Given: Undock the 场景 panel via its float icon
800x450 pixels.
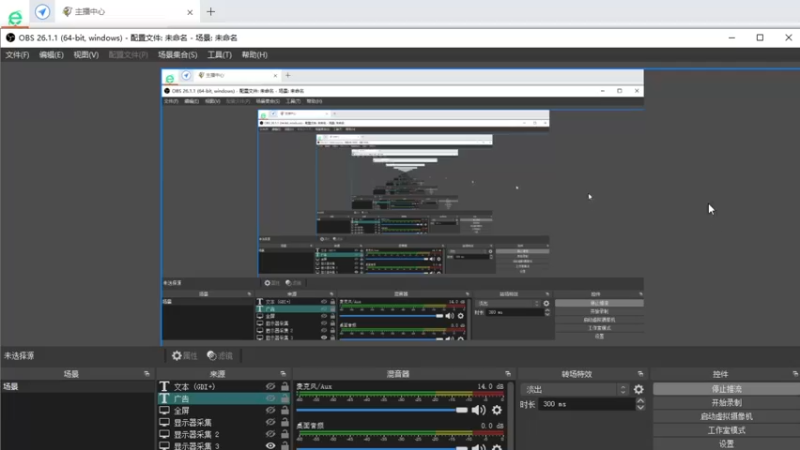Looking at the screenshot, I should (x=147, y=373).
